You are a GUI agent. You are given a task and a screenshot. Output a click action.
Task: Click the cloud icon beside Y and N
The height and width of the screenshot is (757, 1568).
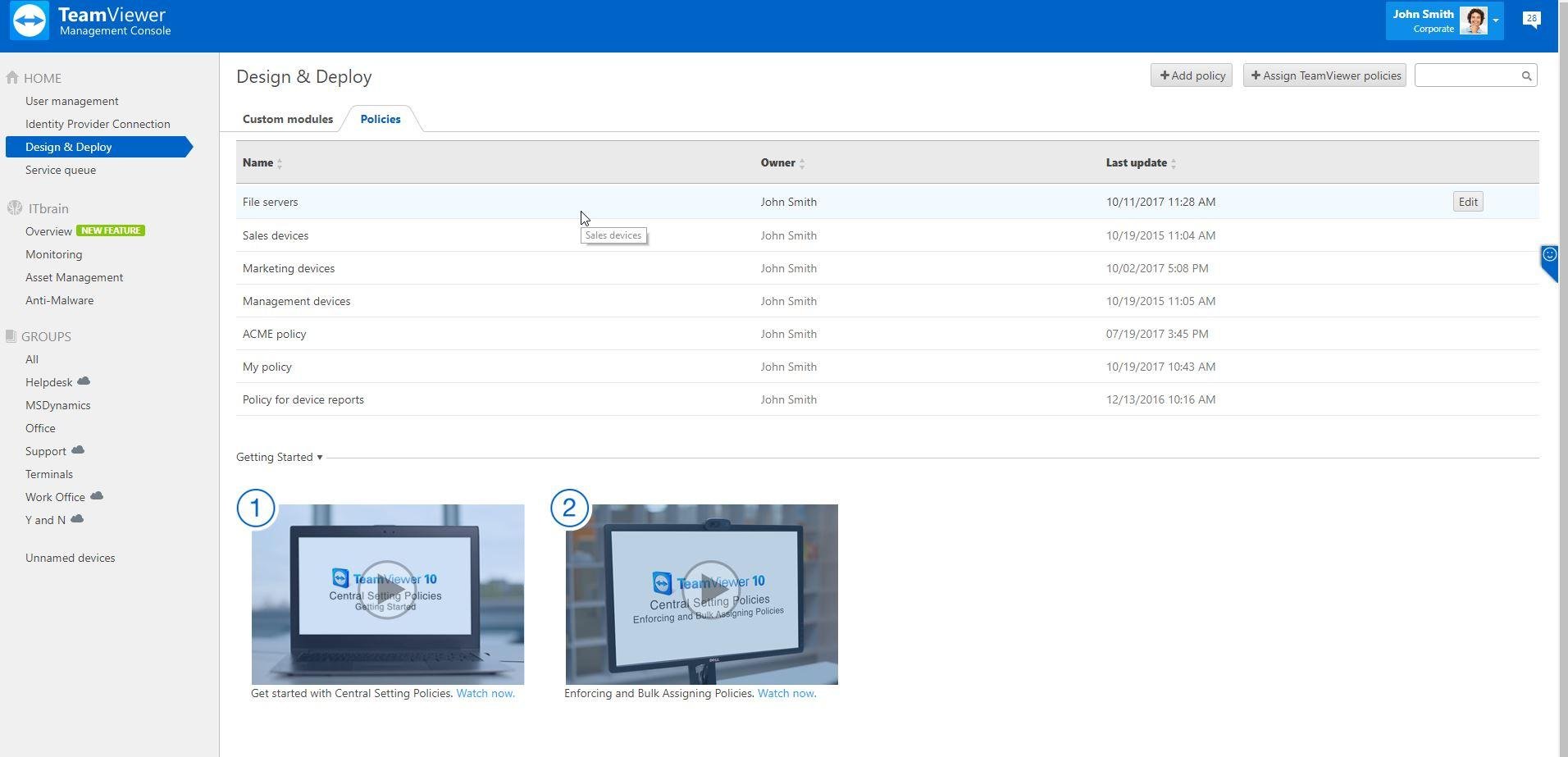(77, 519)
